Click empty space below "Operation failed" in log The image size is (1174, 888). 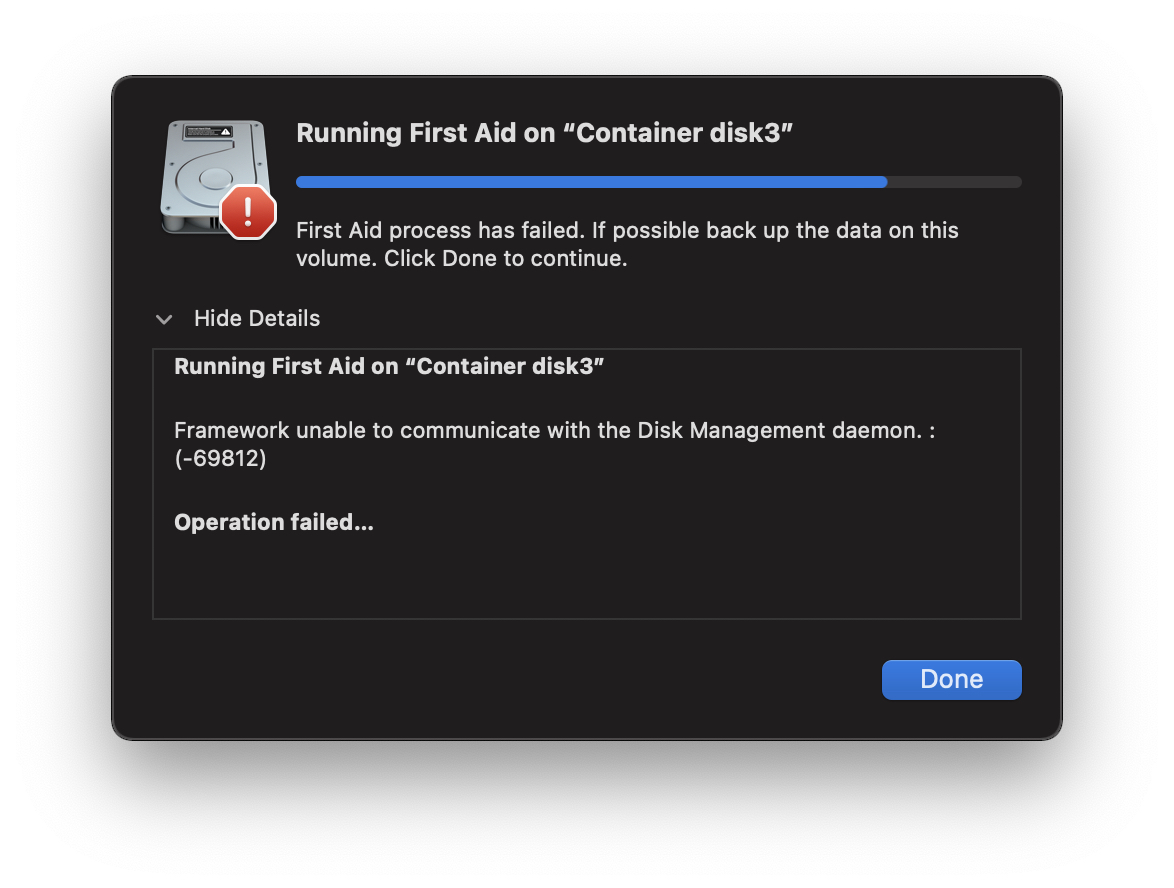point(585,580)
